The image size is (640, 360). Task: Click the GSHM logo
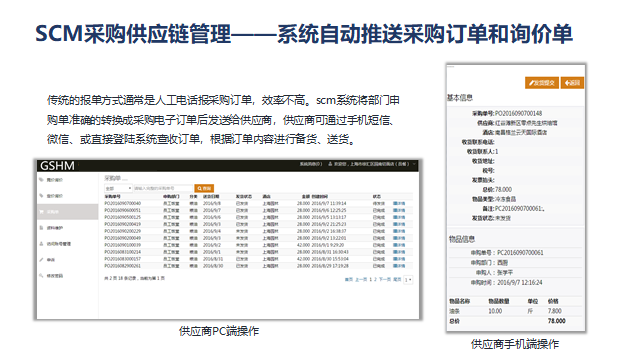57,166
